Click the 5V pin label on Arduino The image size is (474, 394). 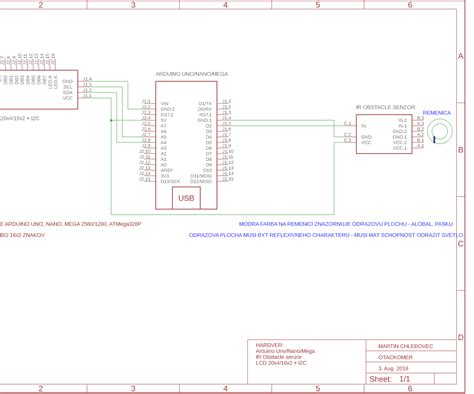point(164,120)
